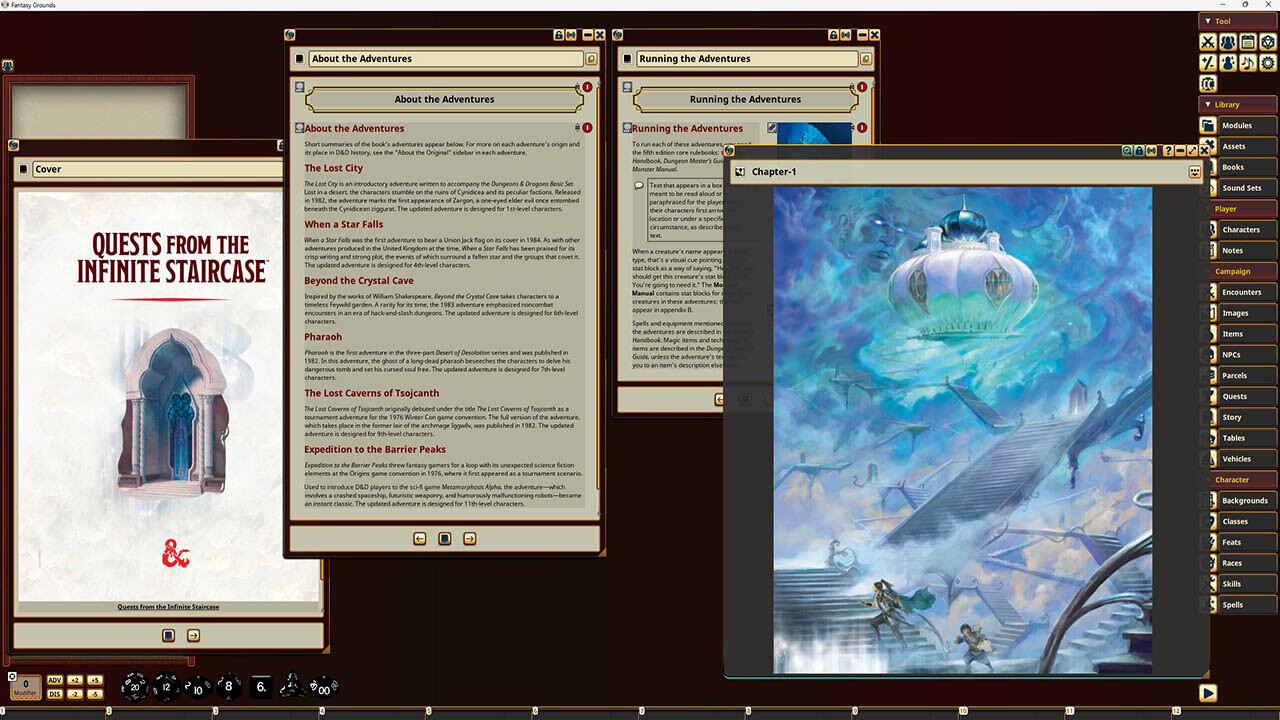
Task: Follow the Quests from the Infinite Staircase link
Action: tap(166, 607)
